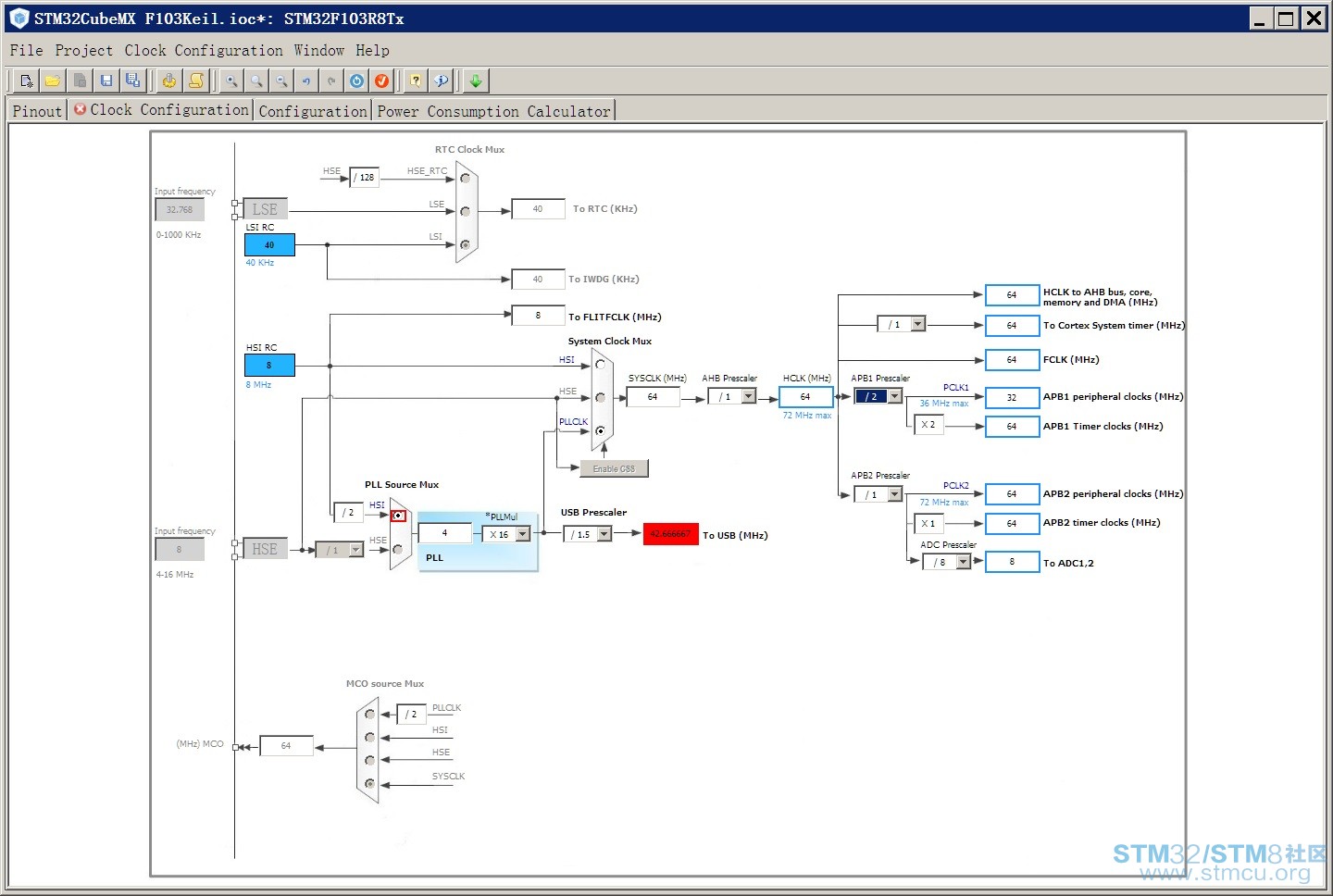This screenshot has width=1333, height=896.
Task: Click the blue Reset Clock Configuration icon
Action: click(356, 81)
